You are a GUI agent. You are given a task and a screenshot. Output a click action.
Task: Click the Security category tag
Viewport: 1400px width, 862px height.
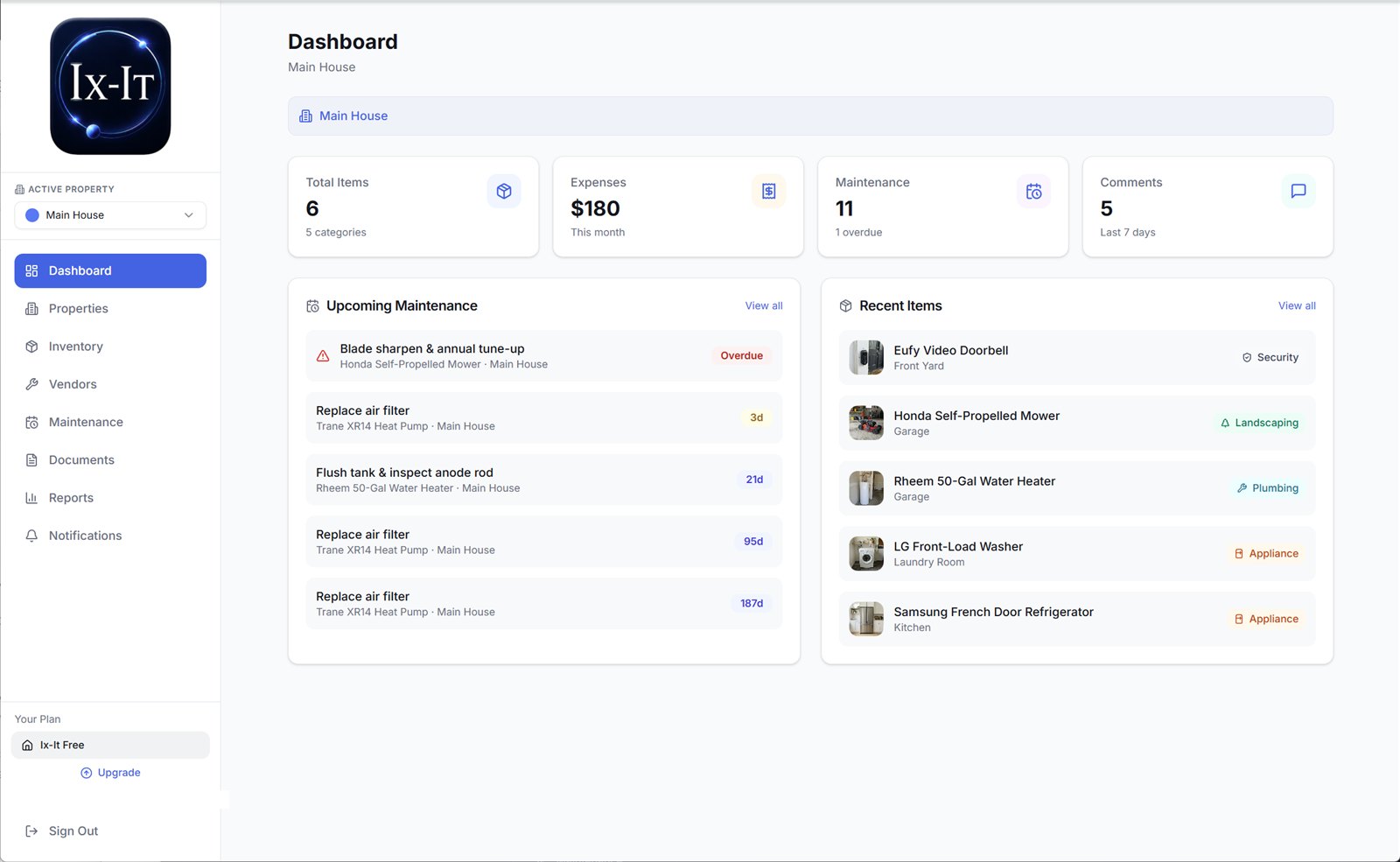point(1270,357)
